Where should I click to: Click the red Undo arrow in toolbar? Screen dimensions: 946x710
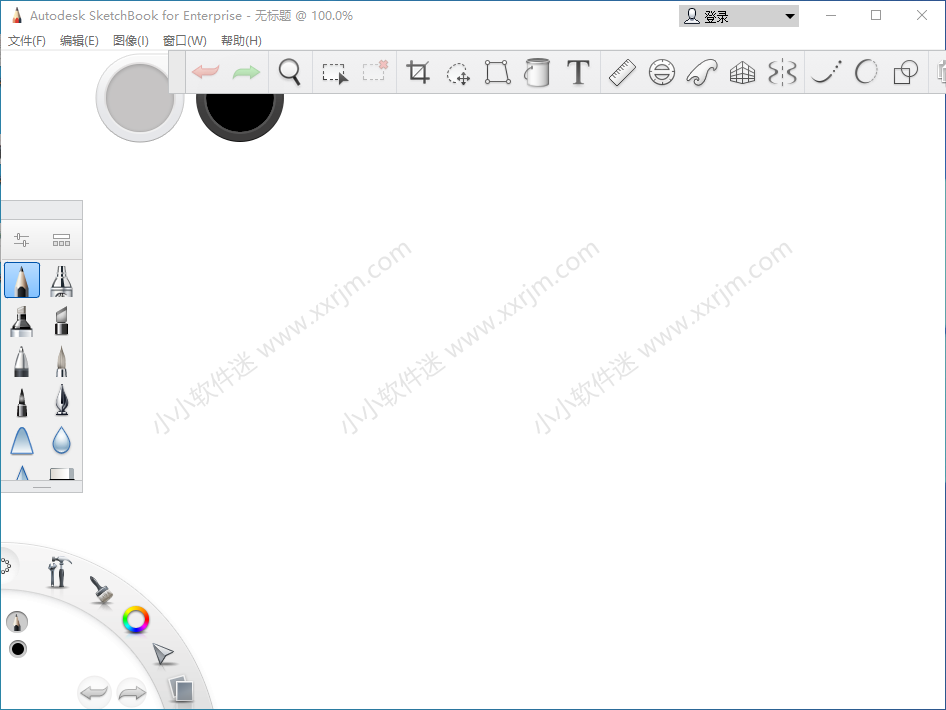[206, 72]
